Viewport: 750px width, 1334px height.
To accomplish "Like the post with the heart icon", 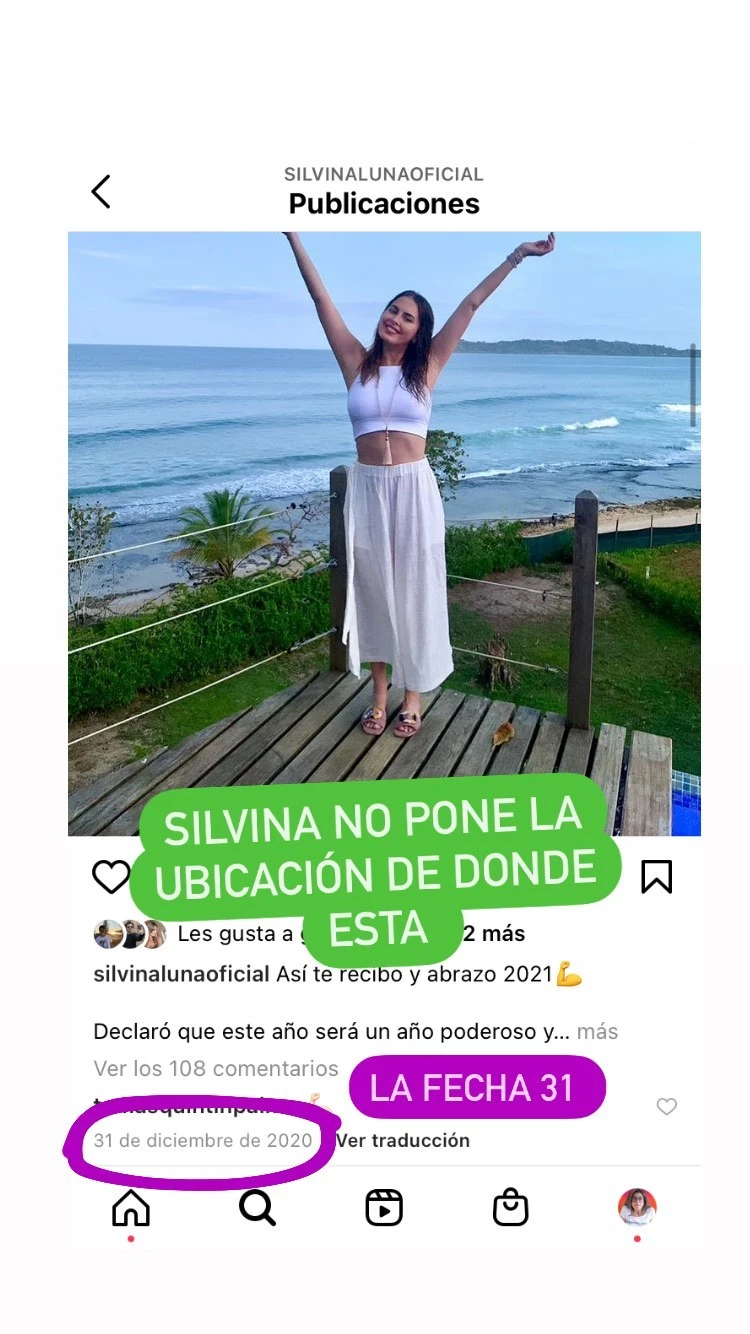I will point(111,876).
